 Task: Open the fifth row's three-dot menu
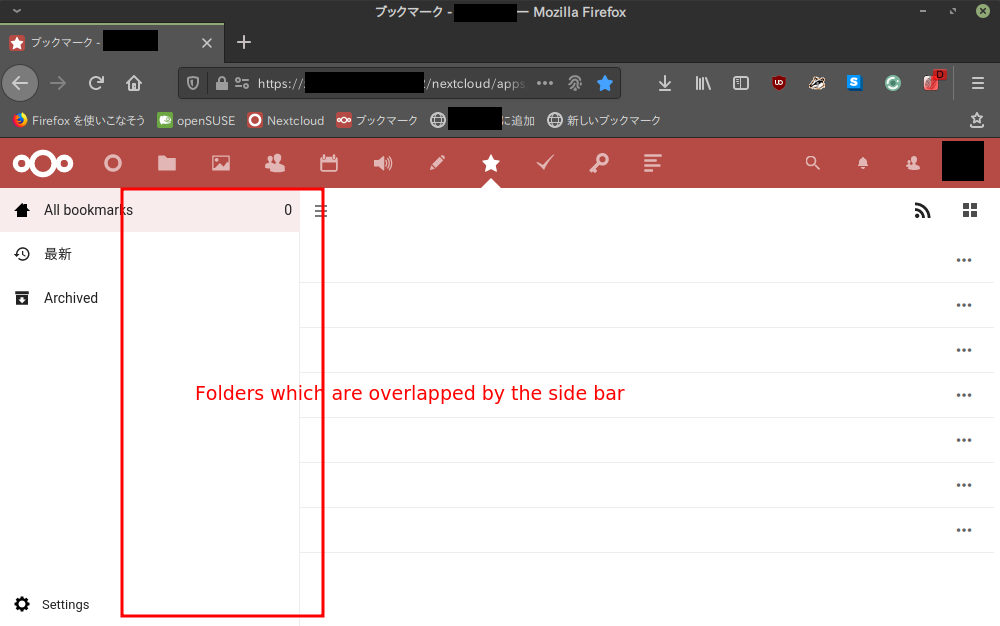point(964,440)
